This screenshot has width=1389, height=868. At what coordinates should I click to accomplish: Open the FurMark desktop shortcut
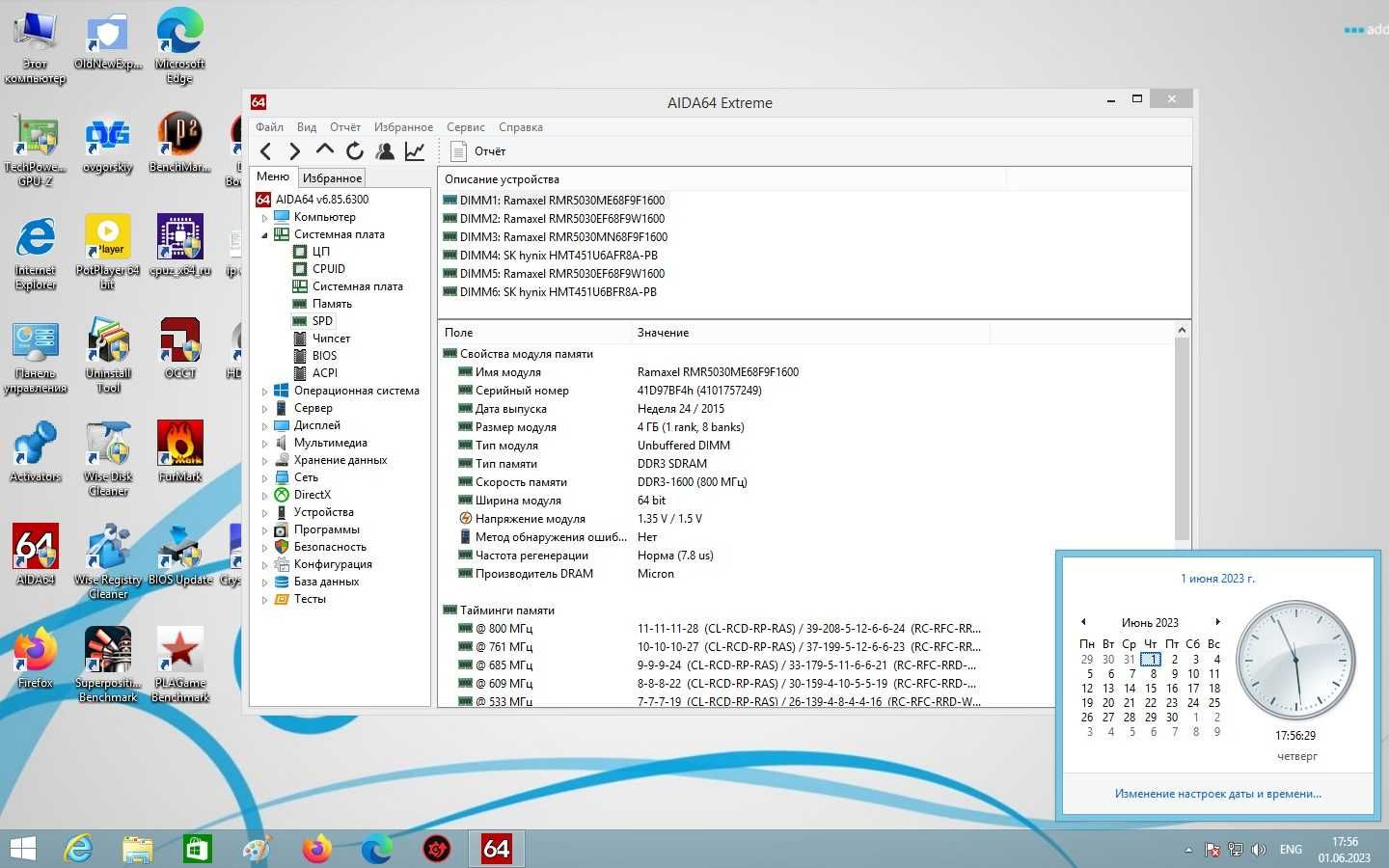[x=180, y=450]
